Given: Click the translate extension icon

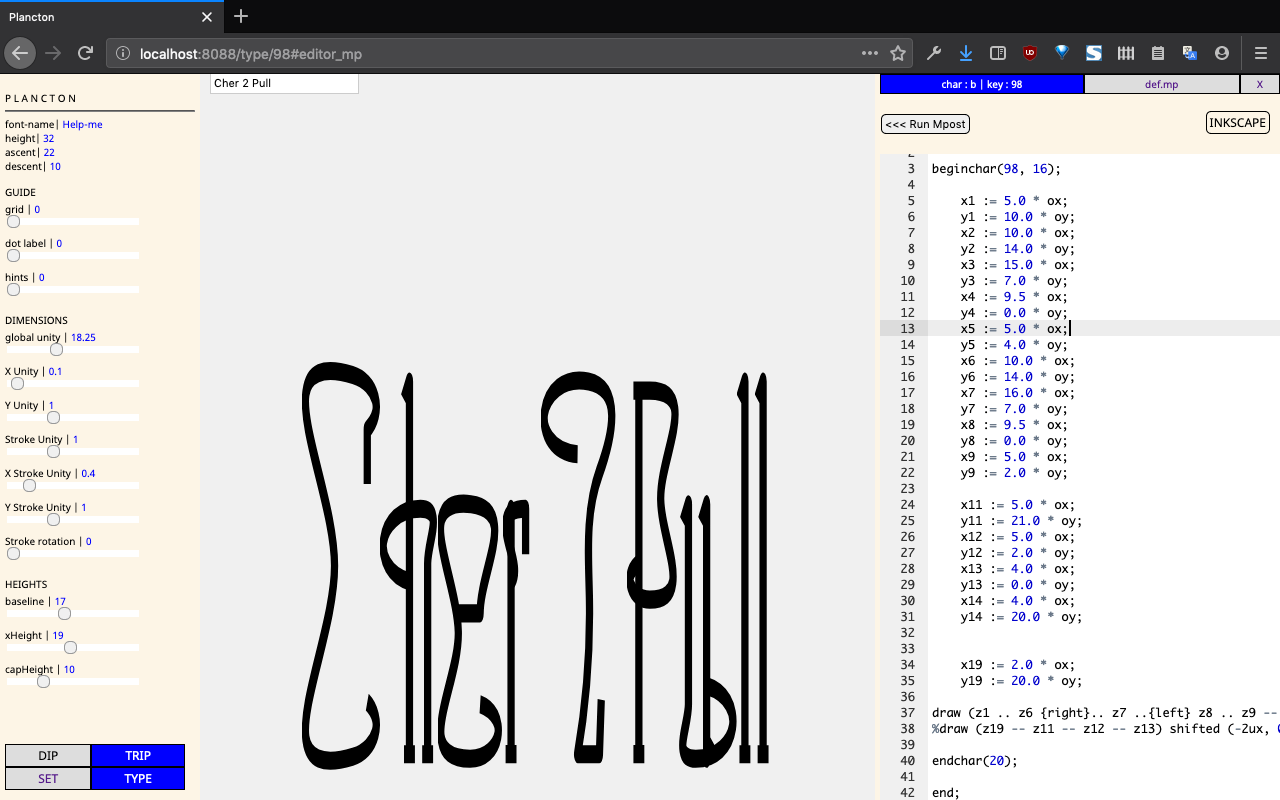Looking at the screenshot, I should point(1189,53).
